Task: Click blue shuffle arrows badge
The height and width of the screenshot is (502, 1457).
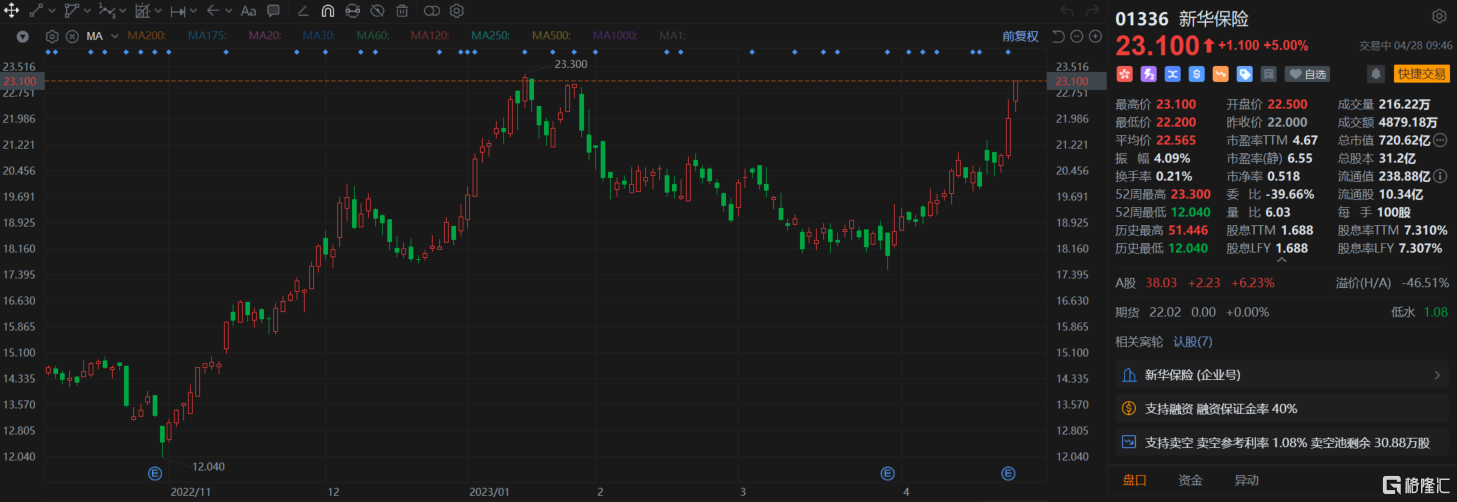Action: 1172,74
